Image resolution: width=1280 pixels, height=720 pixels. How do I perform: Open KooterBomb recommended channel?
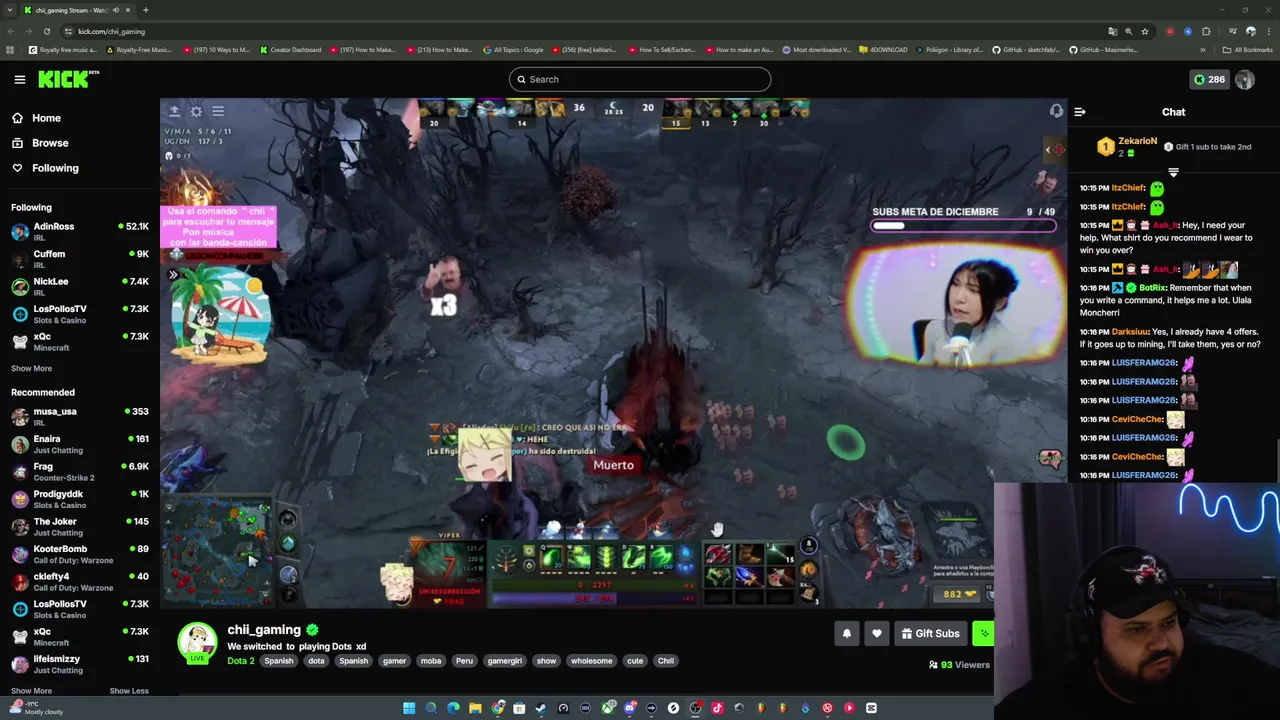click(80, 554)
